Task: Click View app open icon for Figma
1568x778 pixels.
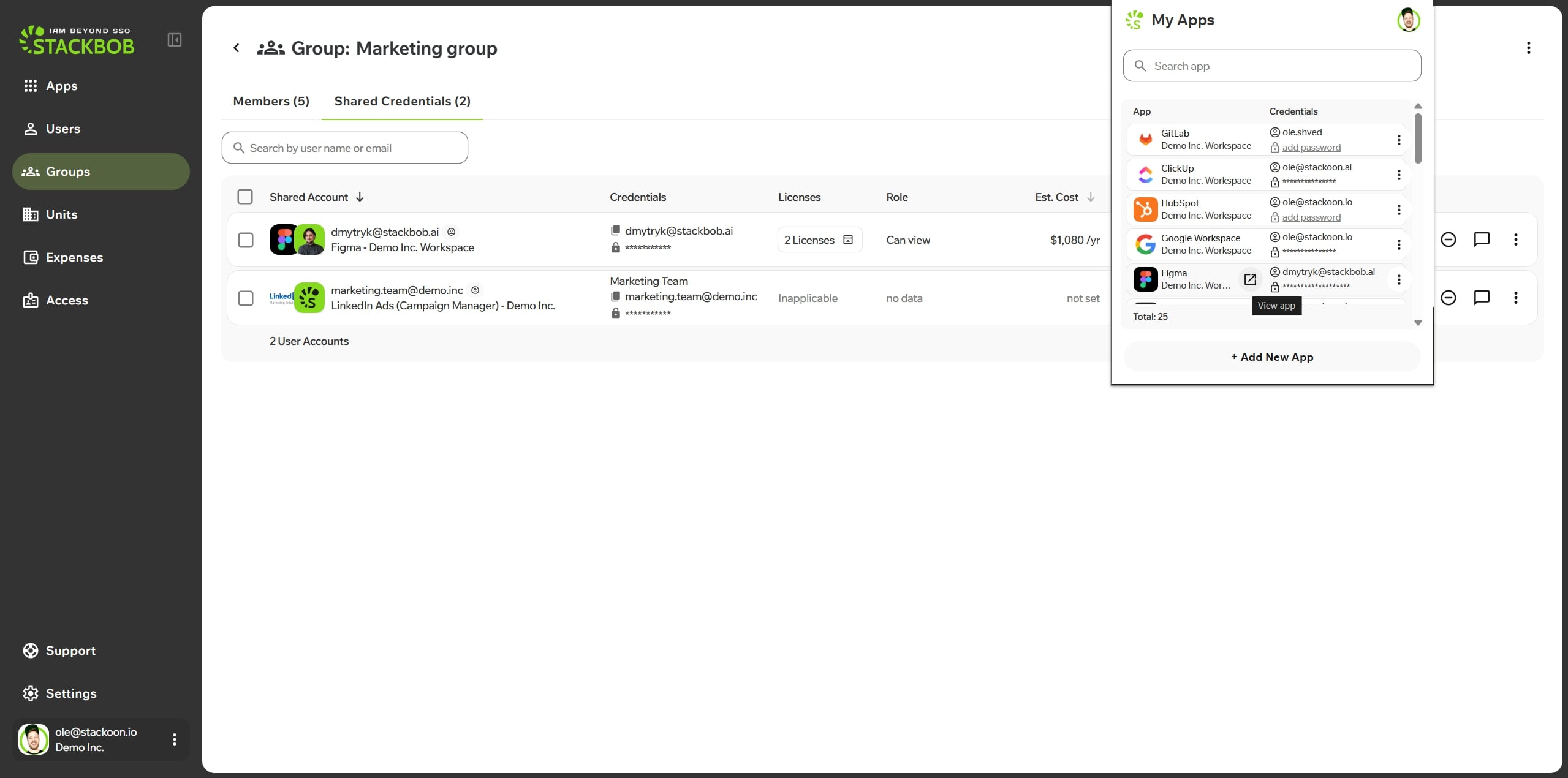Action: [1250, 279]
